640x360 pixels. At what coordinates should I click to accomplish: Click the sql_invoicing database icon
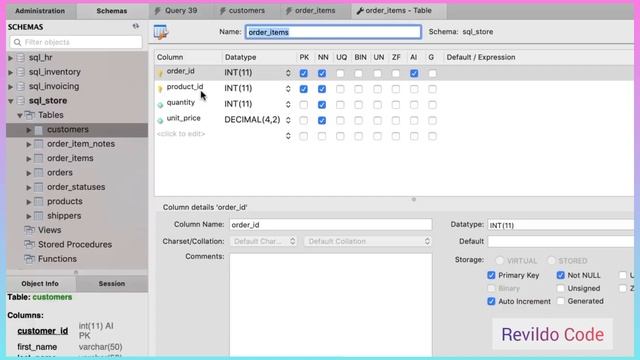pos(21,87)
